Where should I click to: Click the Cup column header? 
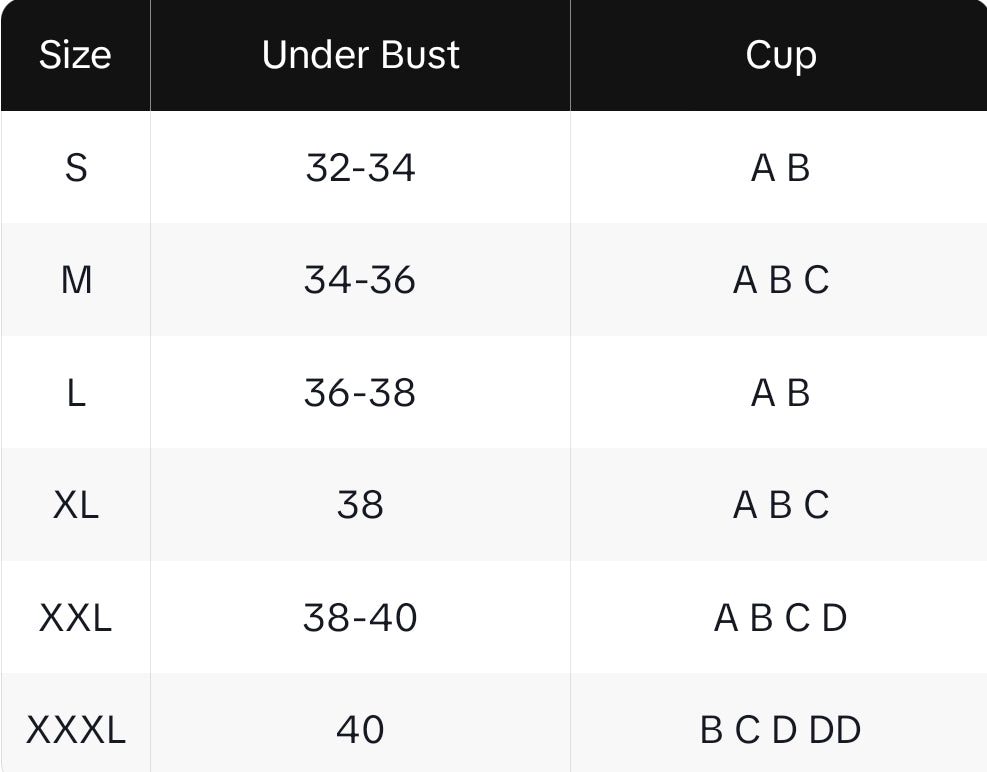pos(780,55)
